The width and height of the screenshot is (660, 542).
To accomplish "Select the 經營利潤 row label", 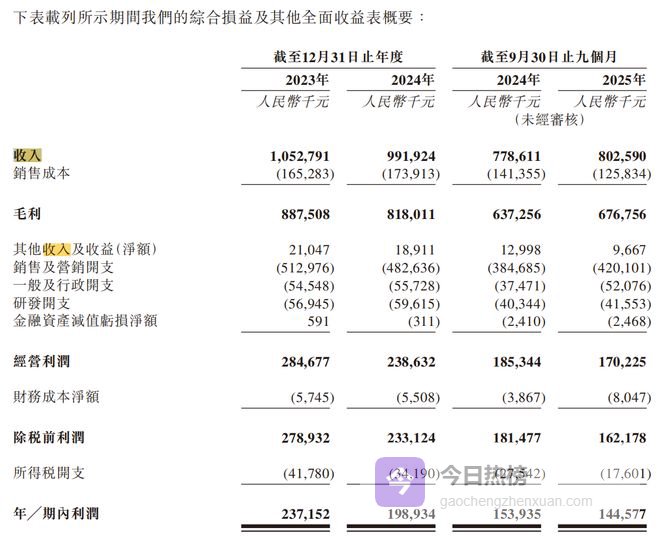I will [x=41, y=360].
